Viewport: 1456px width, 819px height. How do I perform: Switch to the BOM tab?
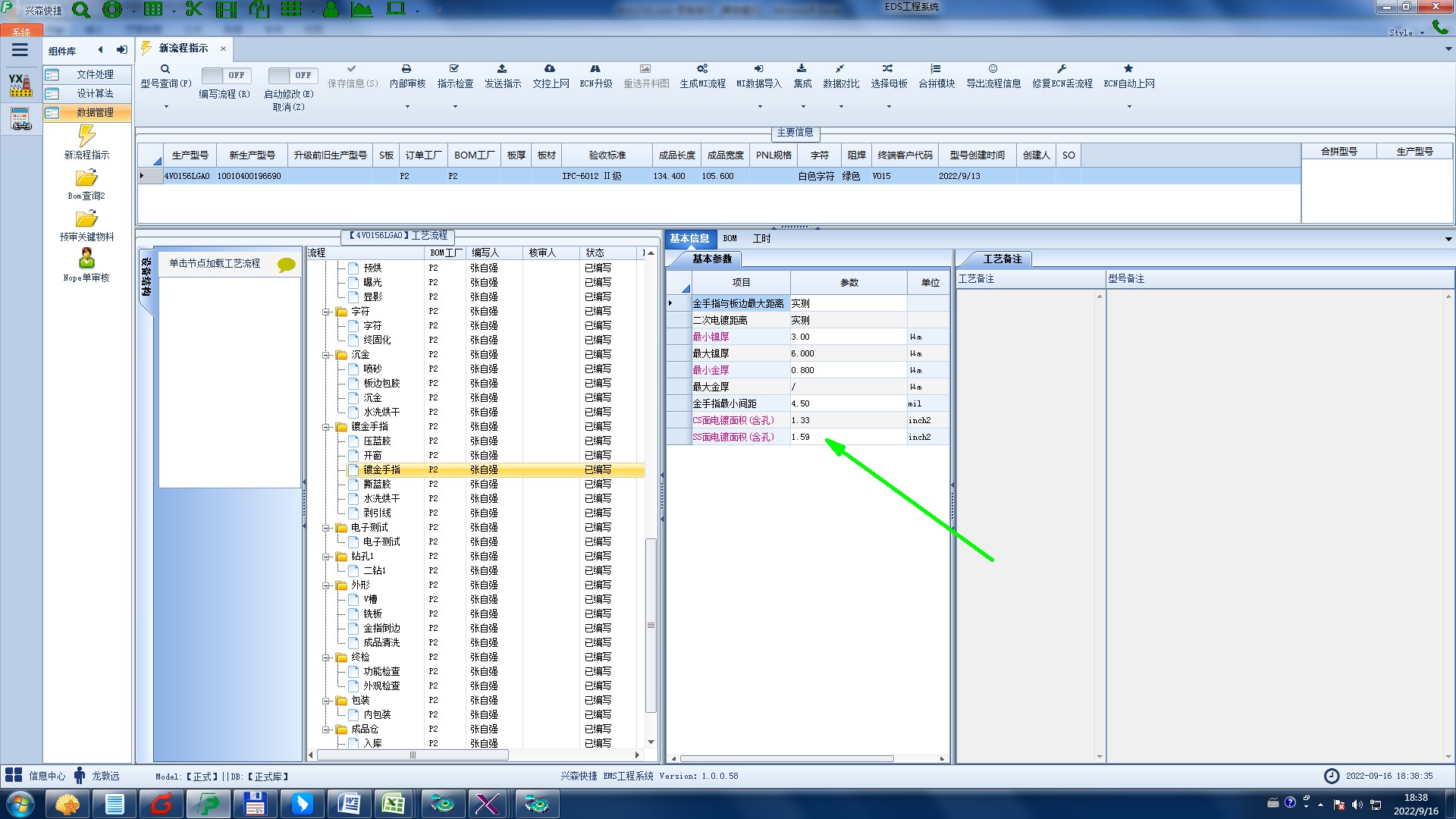coord(730,239)
